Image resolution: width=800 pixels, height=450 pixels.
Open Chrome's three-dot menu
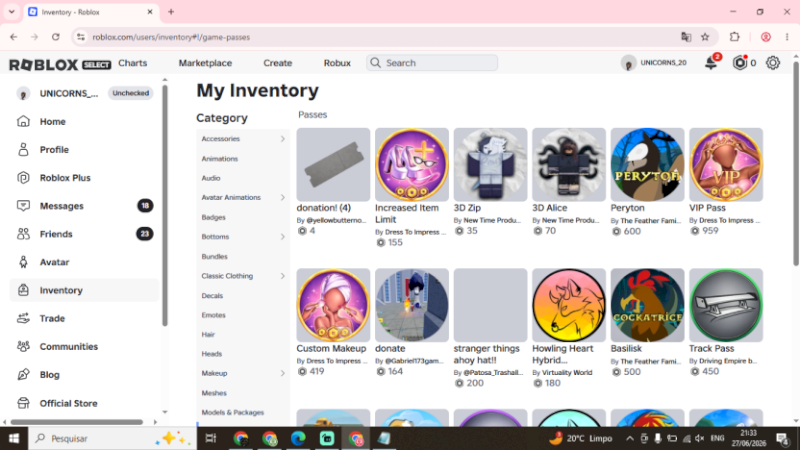[x=787, y=37]
